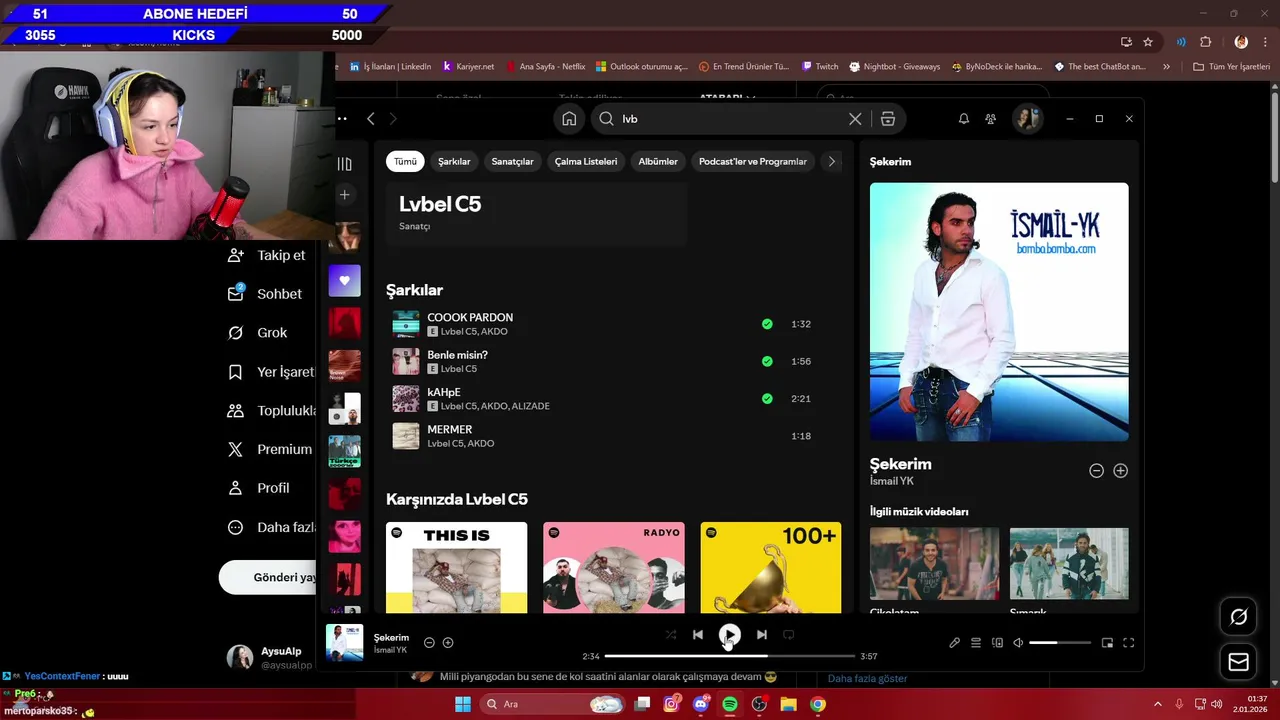Open the Lvbel C5 artist result card
This screenshot has height=720, width=1280.
(537, 213)
